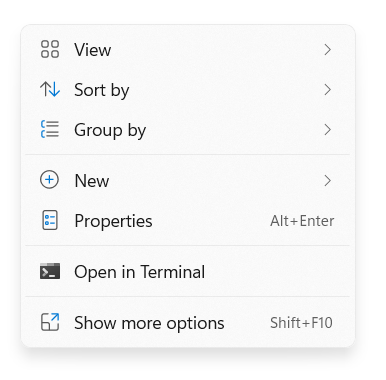Choose Open in Terminal

188,271
